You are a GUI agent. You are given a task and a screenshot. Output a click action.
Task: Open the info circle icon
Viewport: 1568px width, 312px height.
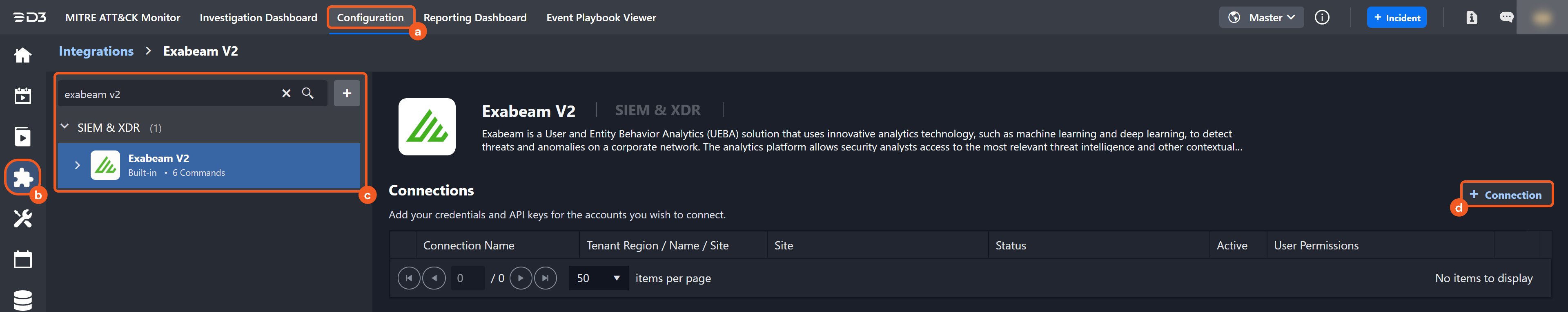pos(1322,18)
